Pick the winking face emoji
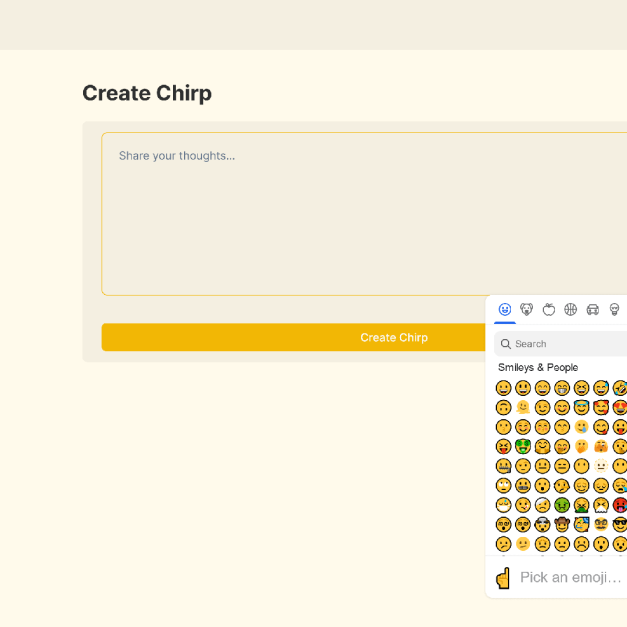The image size is (627, 627). click(x=543, y=407)
